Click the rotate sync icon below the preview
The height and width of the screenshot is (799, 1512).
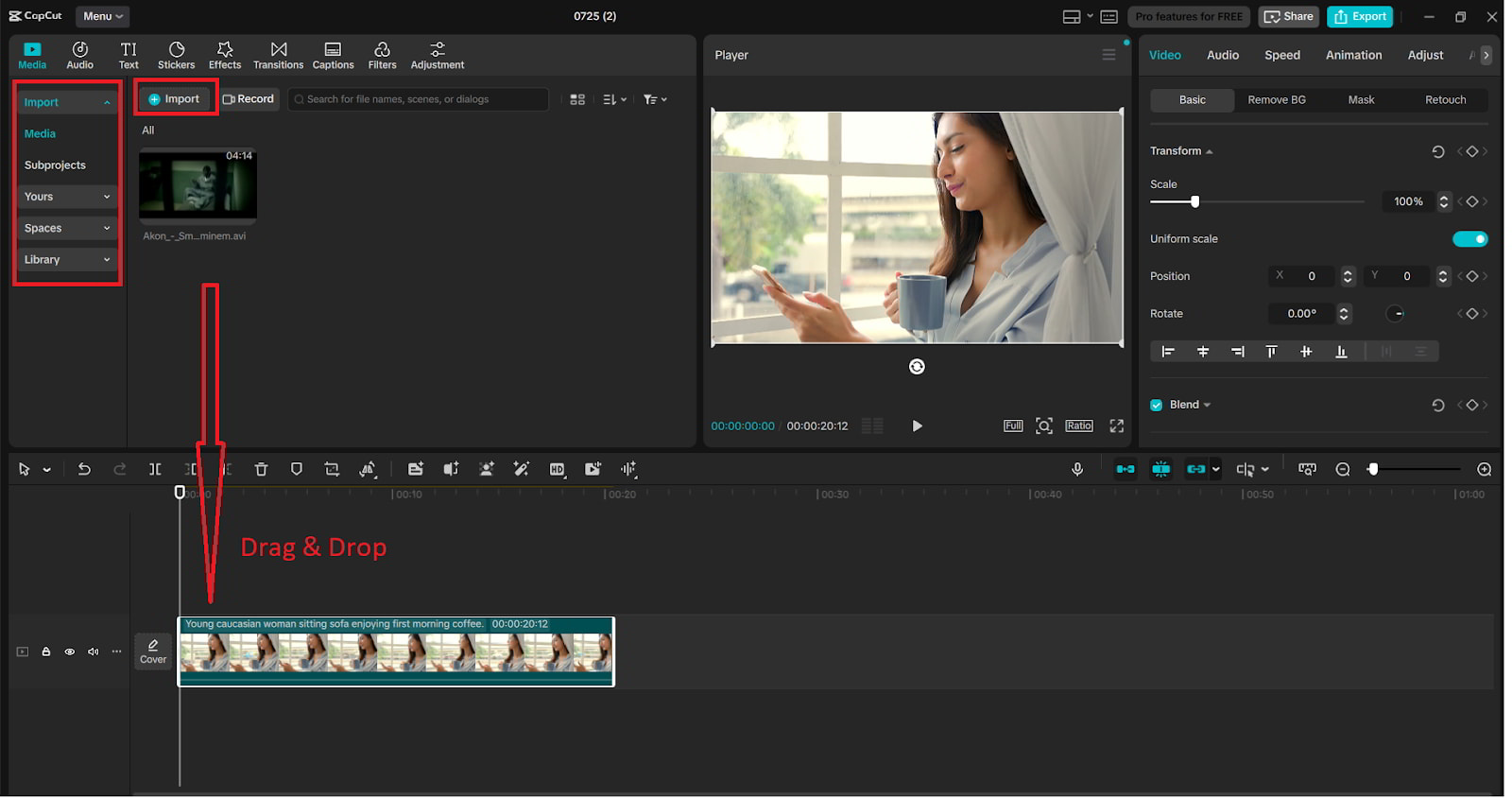tap(917, 367)
